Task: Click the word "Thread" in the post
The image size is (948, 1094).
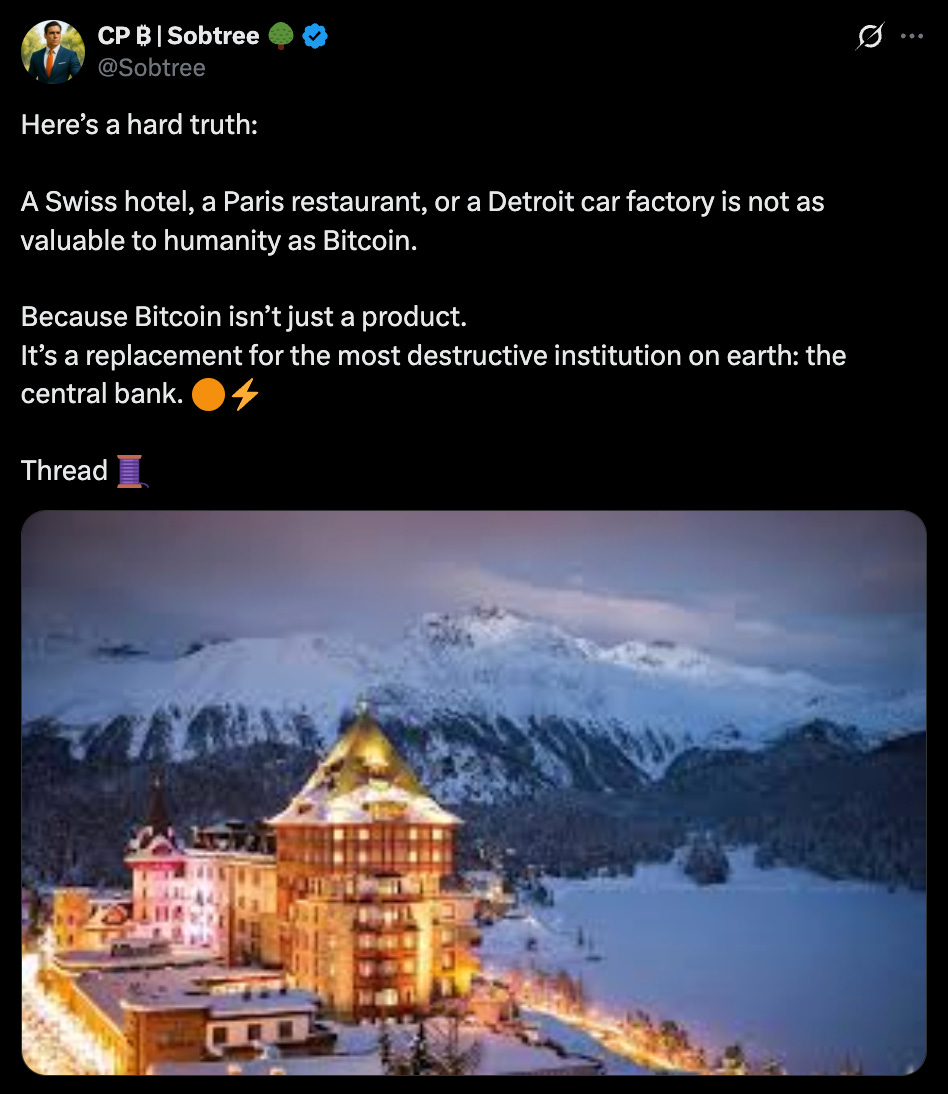Action: point(64,471)
